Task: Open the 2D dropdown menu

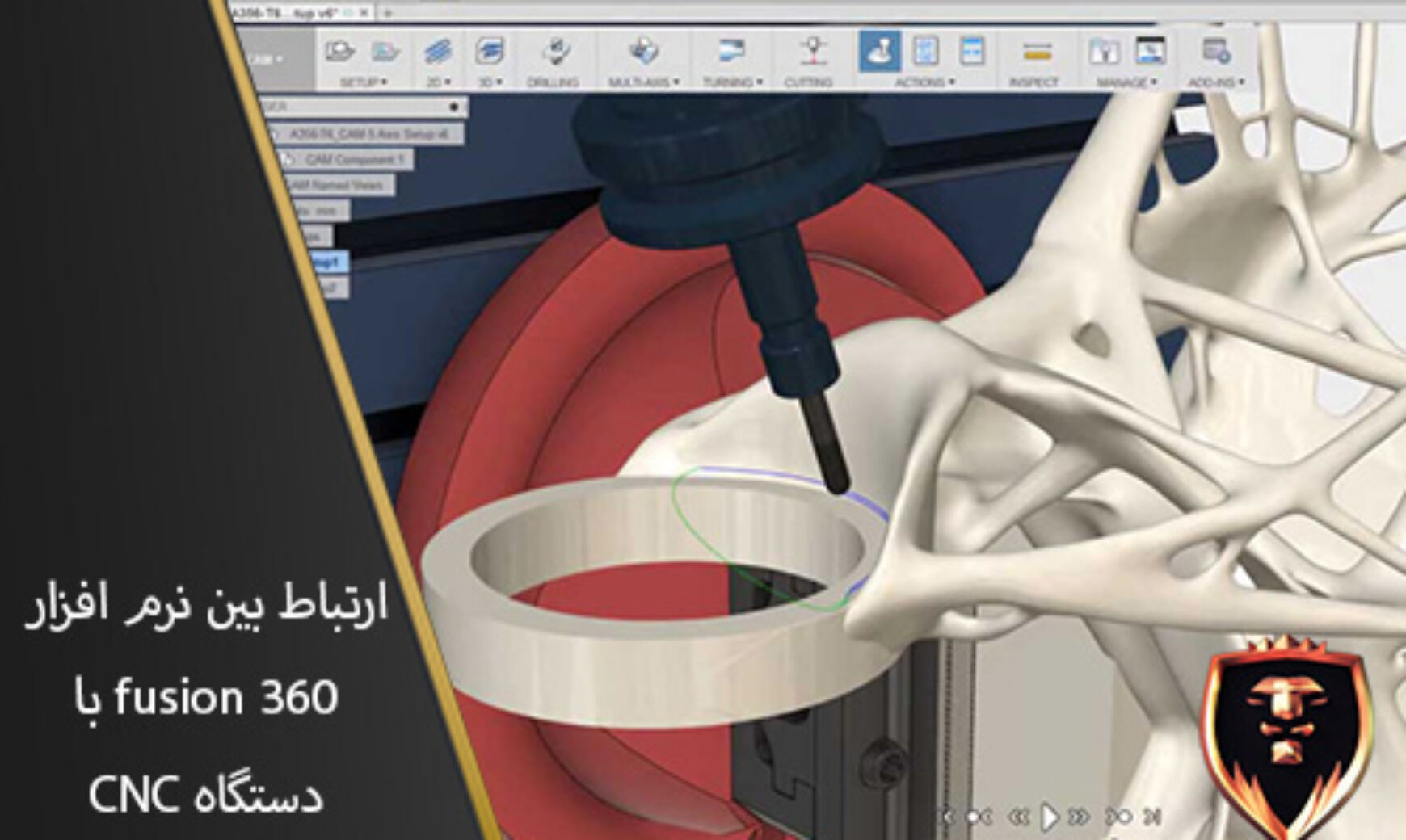Action: coord(438,82)
